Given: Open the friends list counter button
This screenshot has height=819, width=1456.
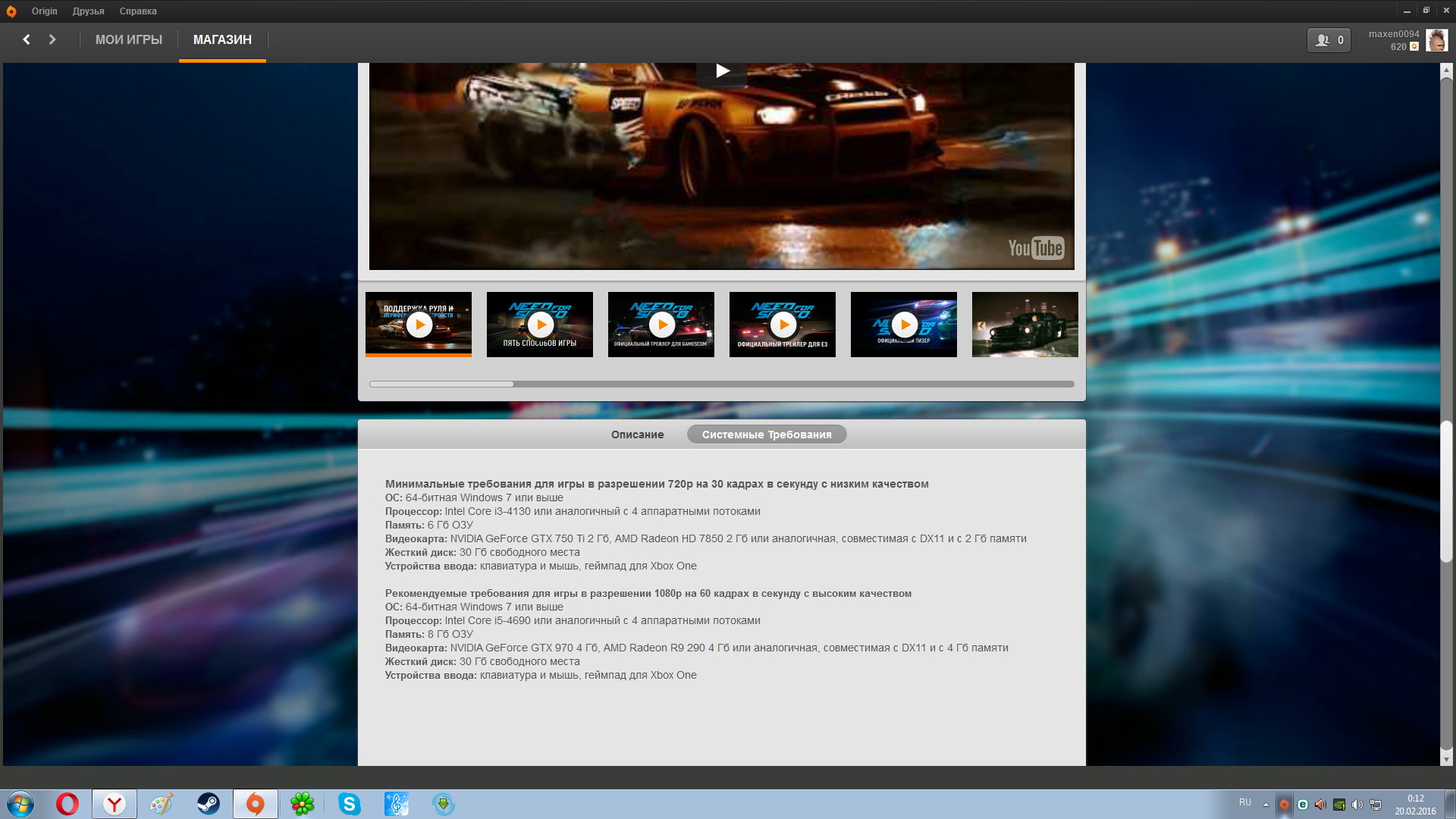Looking at the screenshot, I should click(x=1329, y=40).
